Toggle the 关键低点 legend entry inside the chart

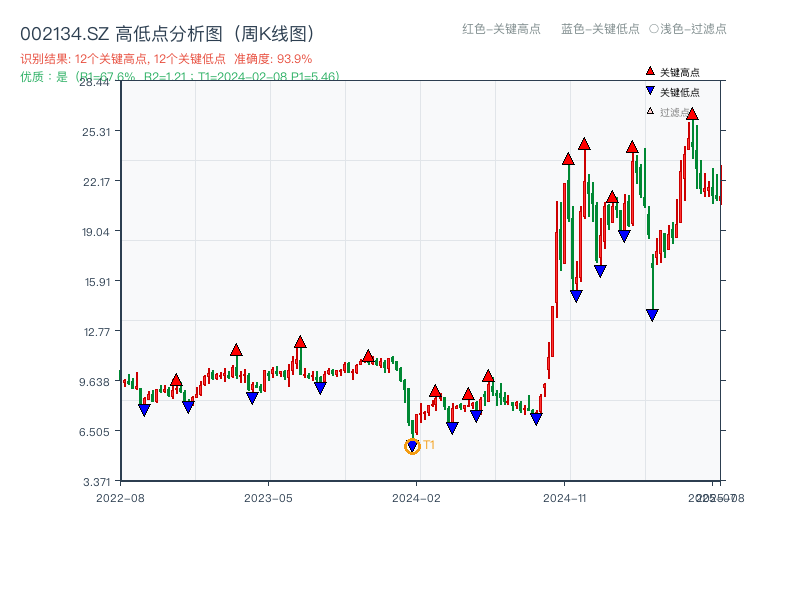point(672,92)
